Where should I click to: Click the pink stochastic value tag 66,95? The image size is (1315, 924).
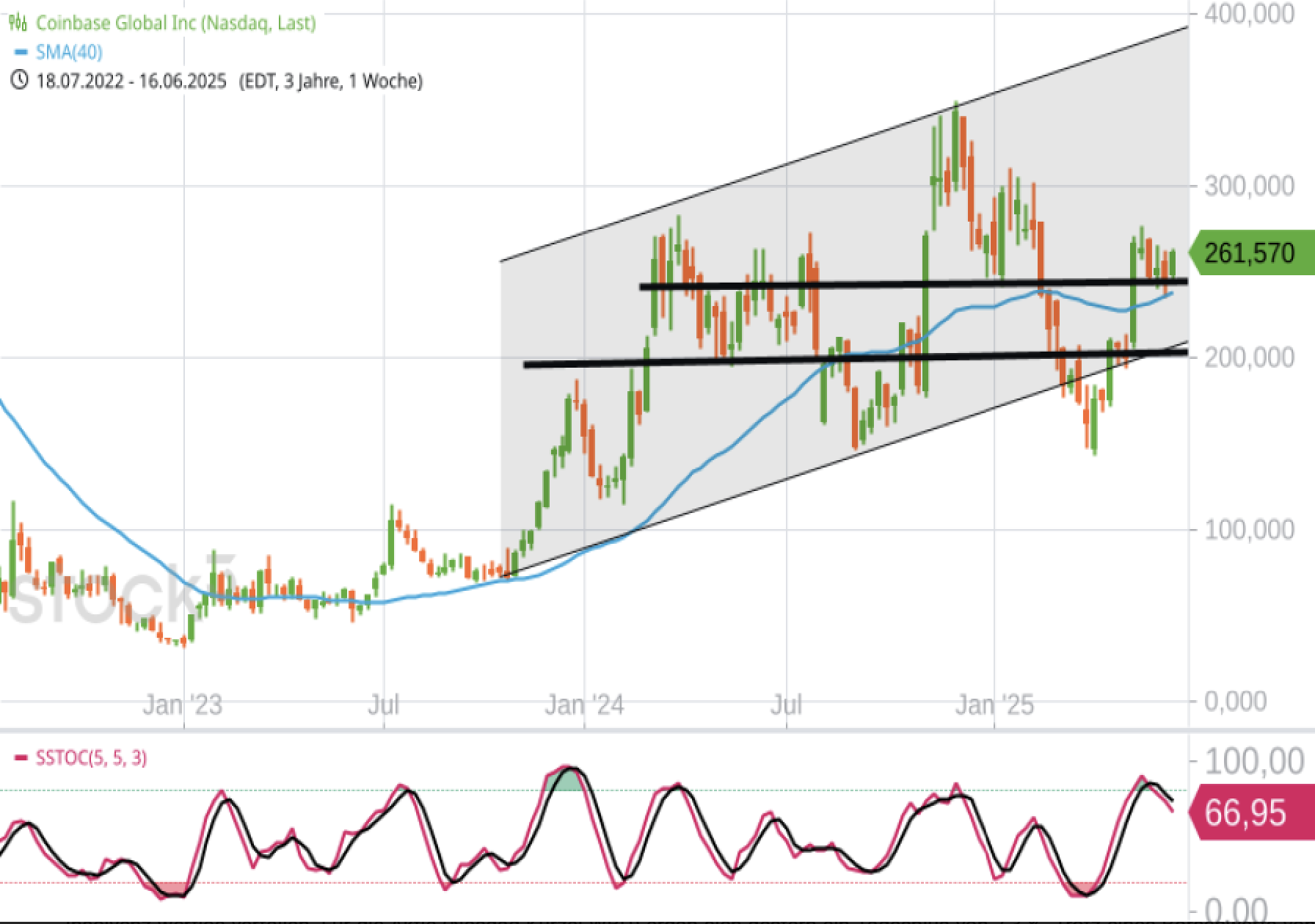point(1250,813)
